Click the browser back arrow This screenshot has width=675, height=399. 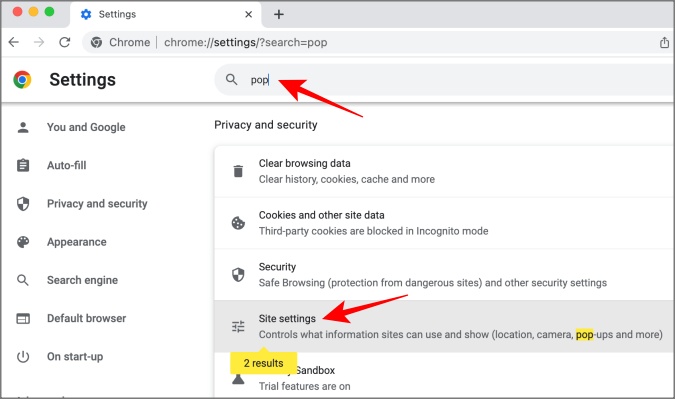click(x=14, y=42)
